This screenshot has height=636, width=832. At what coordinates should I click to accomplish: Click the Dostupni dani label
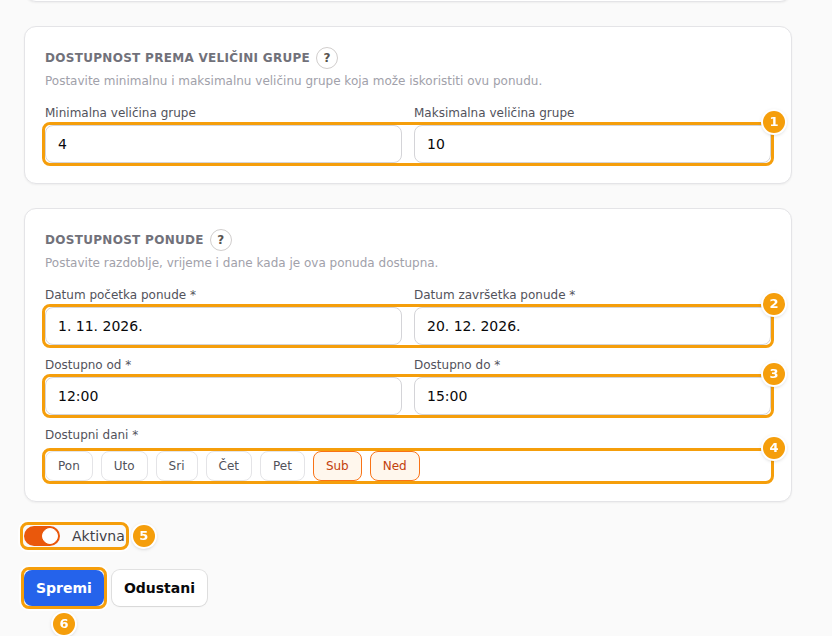coord(91,434)
